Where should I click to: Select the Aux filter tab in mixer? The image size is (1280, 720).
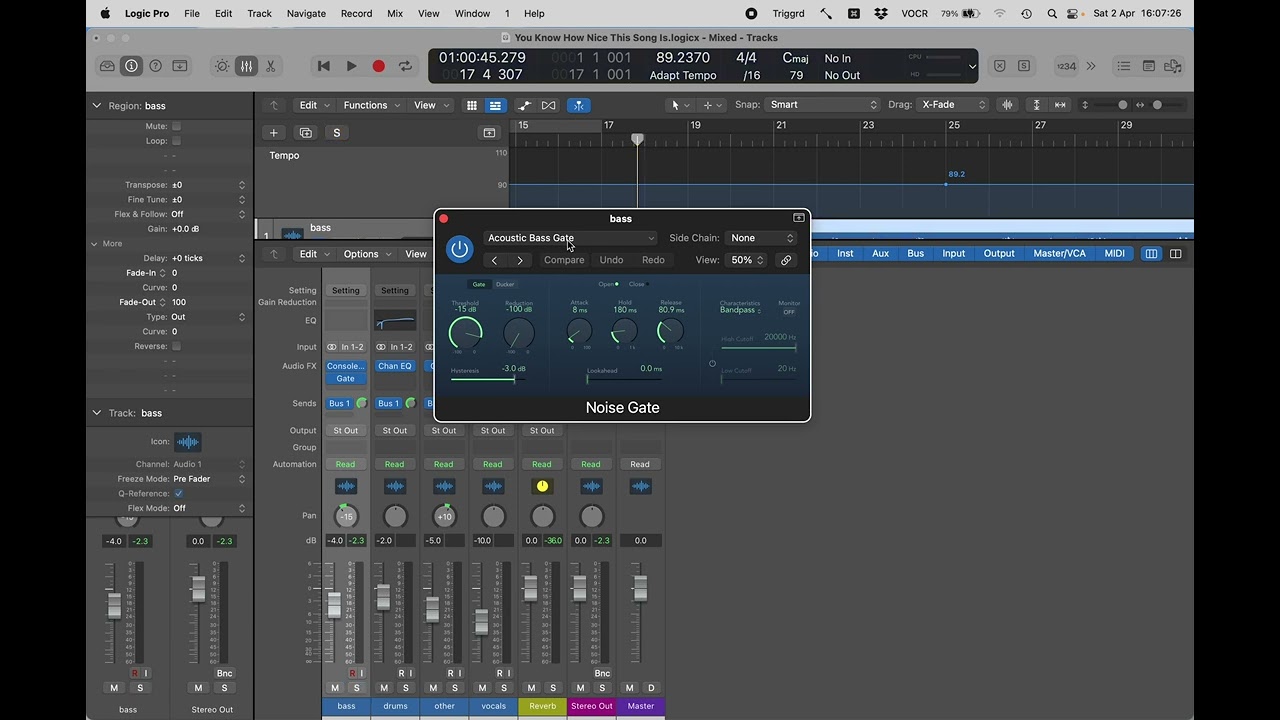pos(880,254)
